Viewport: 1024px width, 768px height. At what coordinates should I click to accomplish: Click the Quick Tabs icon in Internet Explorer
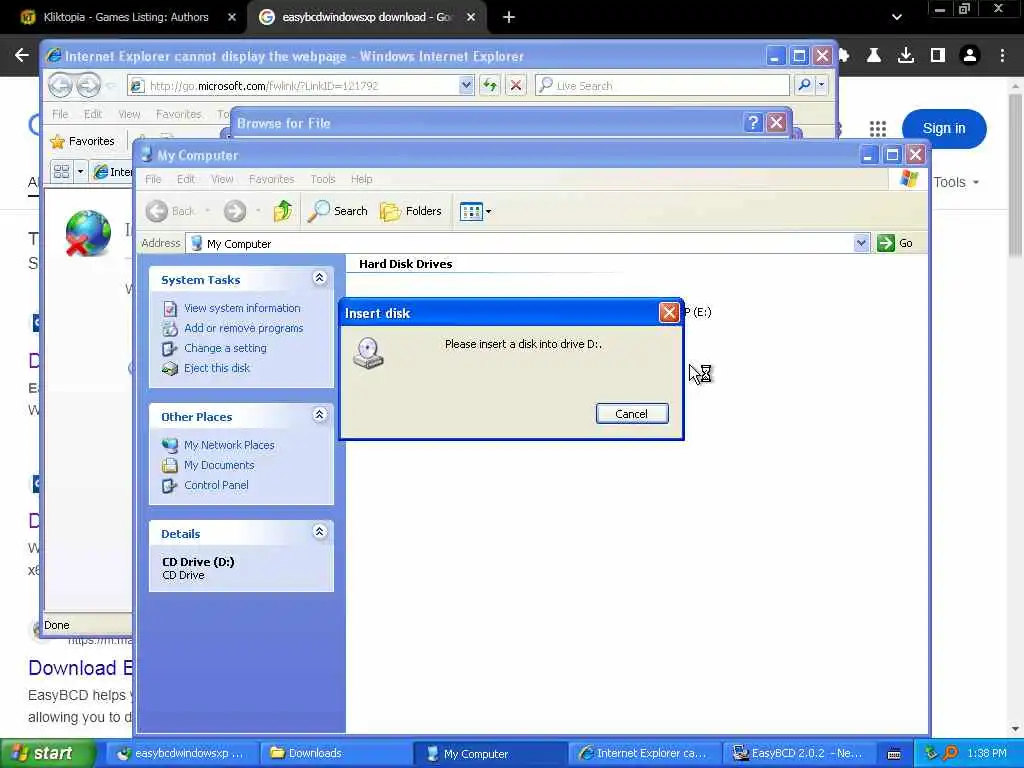coord(62,172)
